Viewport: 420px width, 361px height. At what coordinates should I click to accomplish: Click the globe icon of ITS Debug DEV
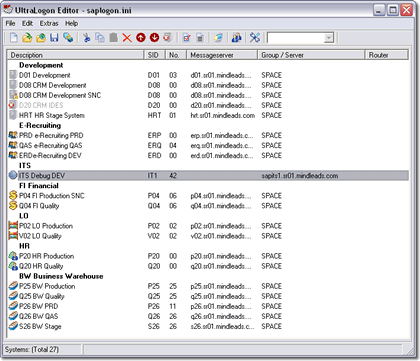(13, 175)
